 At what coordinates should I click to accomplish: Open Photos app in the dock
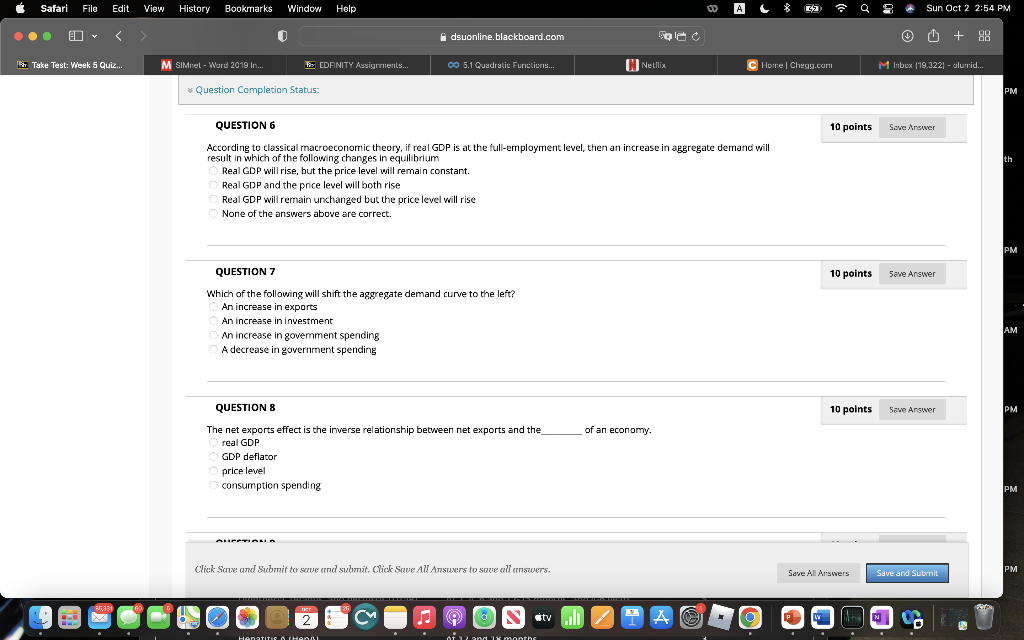[247, 616]
